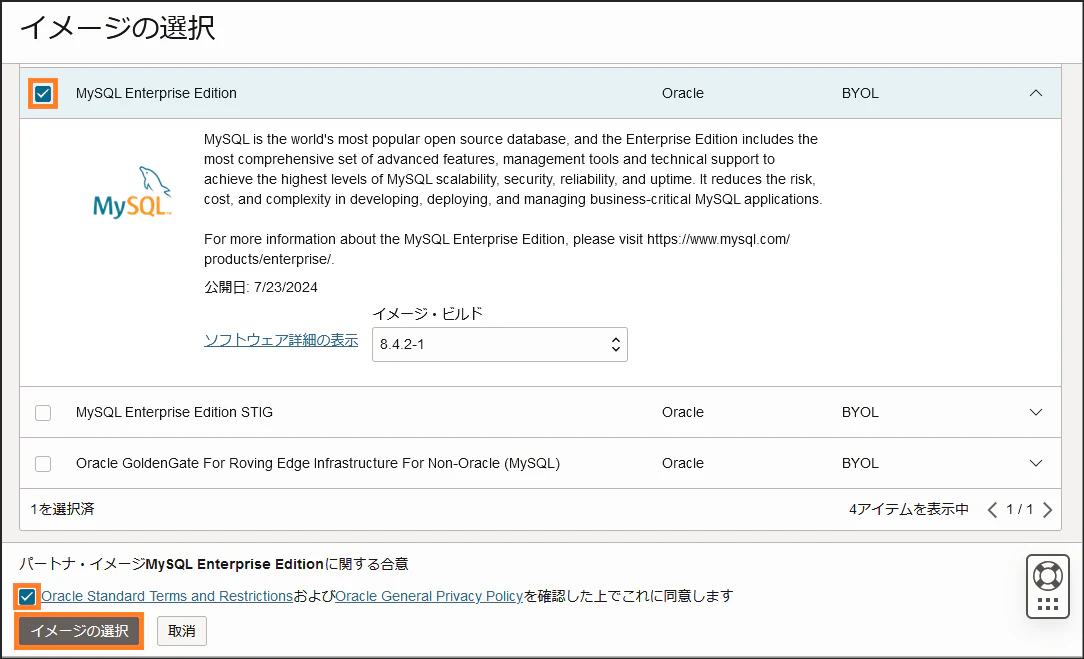This screenshot has width=1084, height=659.
Task: Click the 取消 cancel button
Action: coord(182,631)
